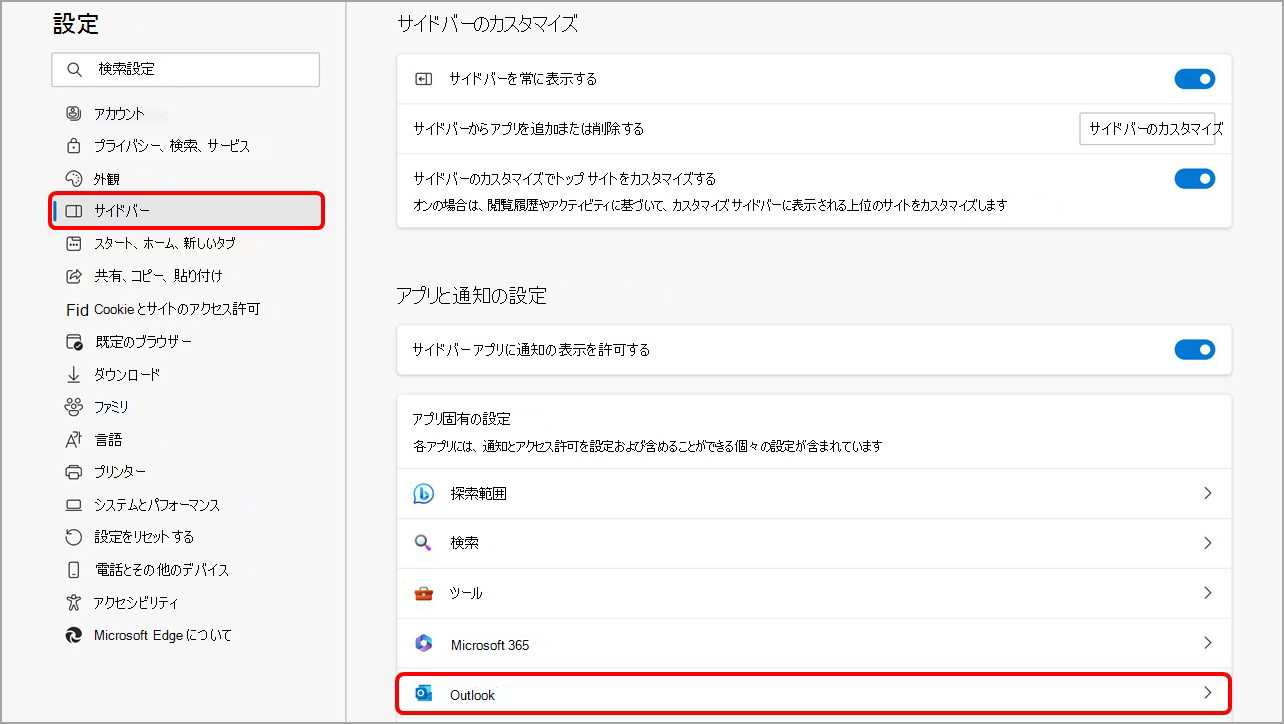Screen dimensions: 1284x724
Task: Select サイドバー in settings menu
Action: (x=186, y=211)
